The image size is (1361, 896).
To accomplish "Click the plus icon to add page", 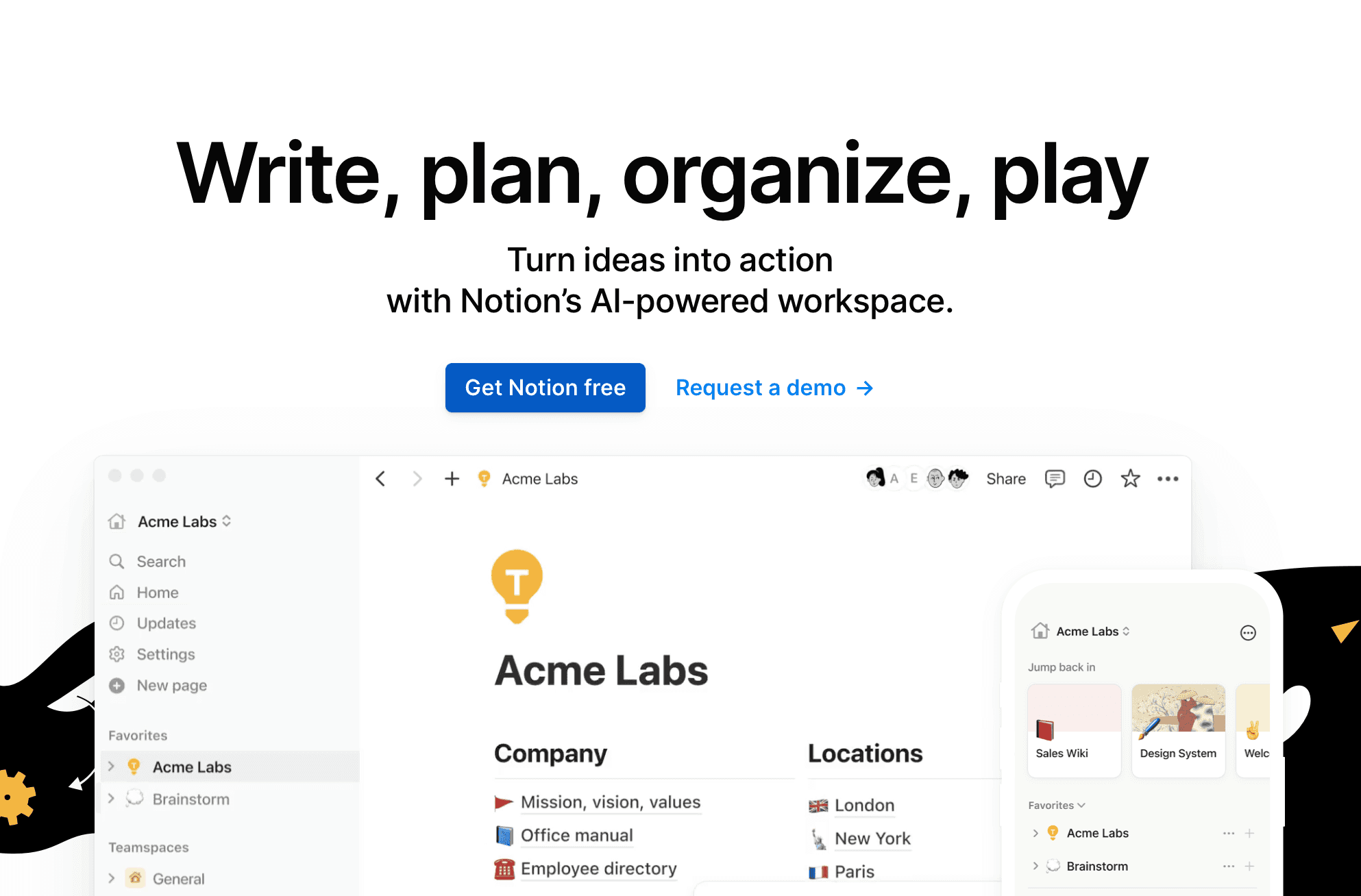I will tap(452, 479).
